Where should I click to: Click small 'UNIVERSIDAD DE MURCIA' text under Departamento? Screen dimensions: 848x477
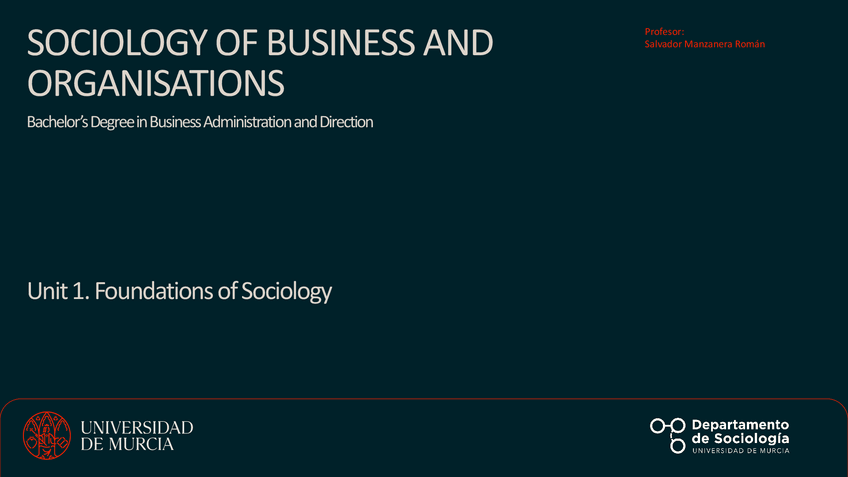pos(740,451)
